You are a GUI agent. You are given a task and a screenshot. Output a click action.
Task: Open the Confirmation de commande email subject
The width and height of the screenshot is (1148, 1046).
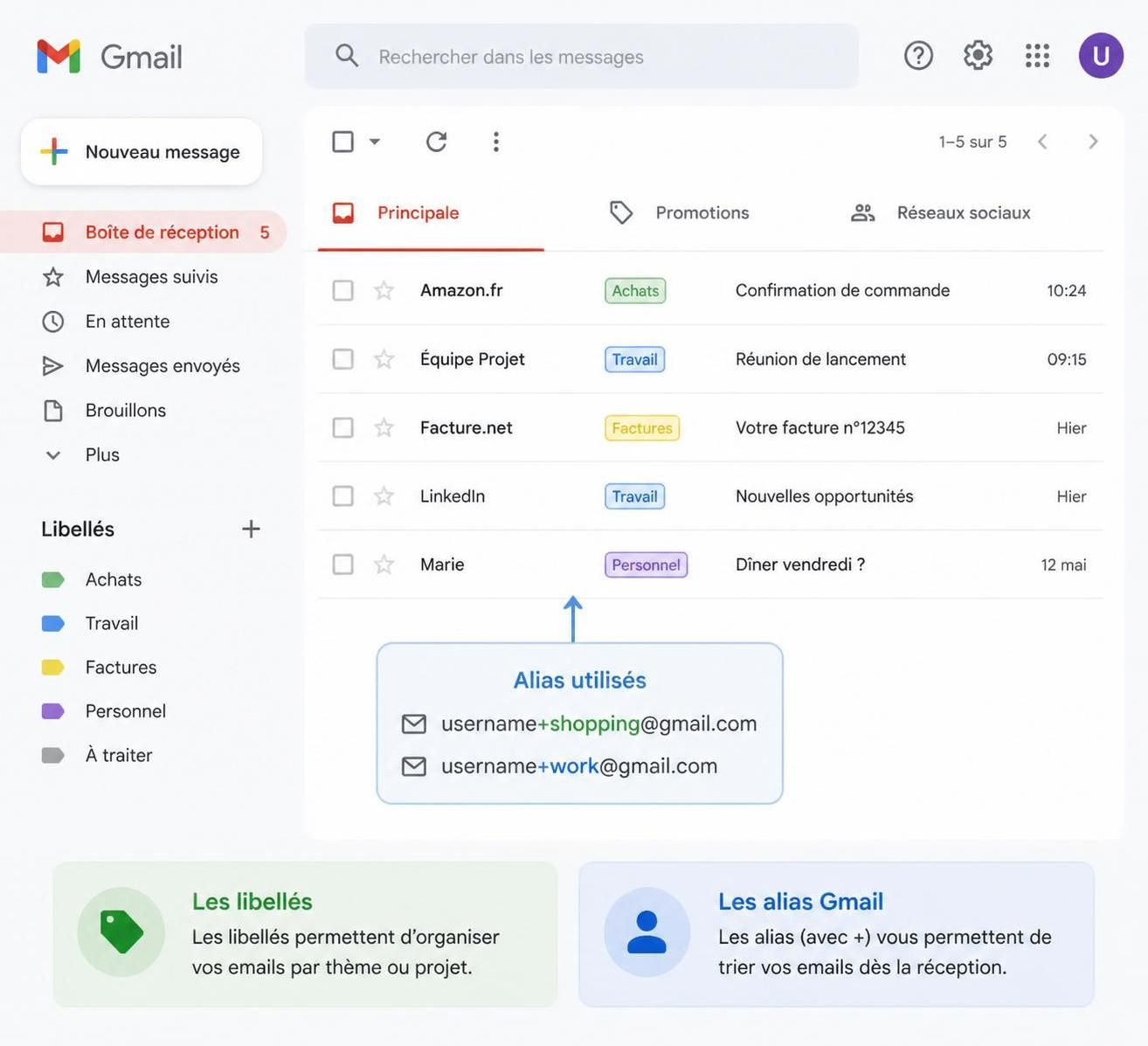coord(842,290)
